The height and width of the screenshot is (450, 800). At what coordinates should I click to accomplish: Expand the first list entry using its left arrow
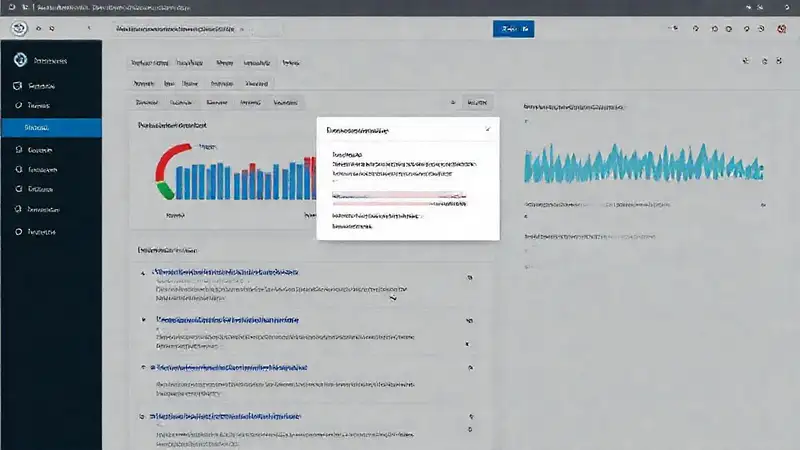pyautogui.click(x=143, y=273)
